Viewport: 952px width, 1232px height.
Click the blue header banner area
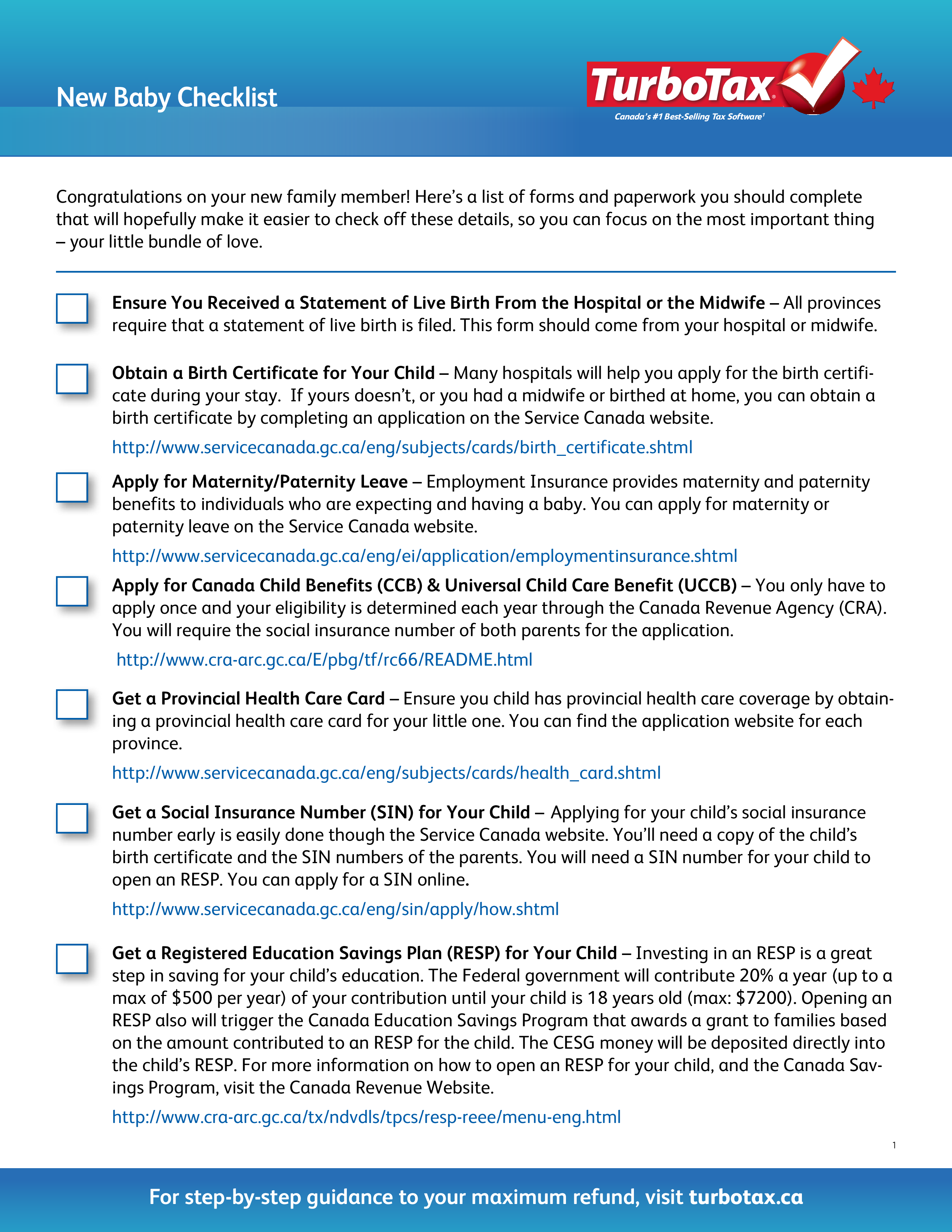(476, 70)
